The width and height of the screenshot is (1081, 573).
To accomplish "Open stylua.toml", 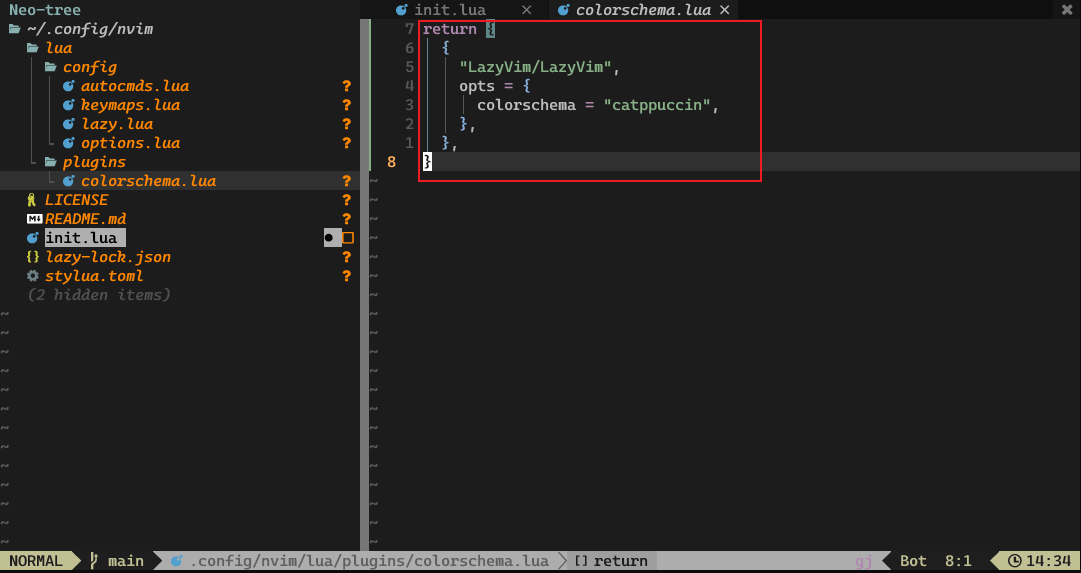I will pos(94,276).
